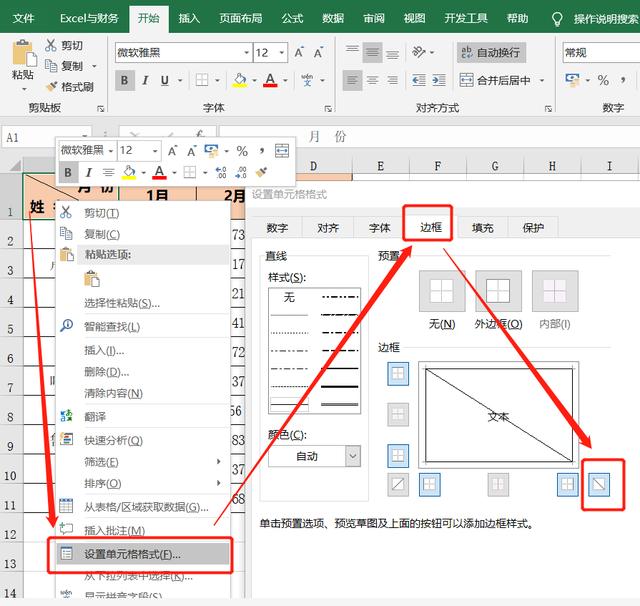The width and height of the screenshot is (640, 606).
Task: Toggle Bold in the mini toolbar
Action: pyautogui.click(x=68, y=172)
